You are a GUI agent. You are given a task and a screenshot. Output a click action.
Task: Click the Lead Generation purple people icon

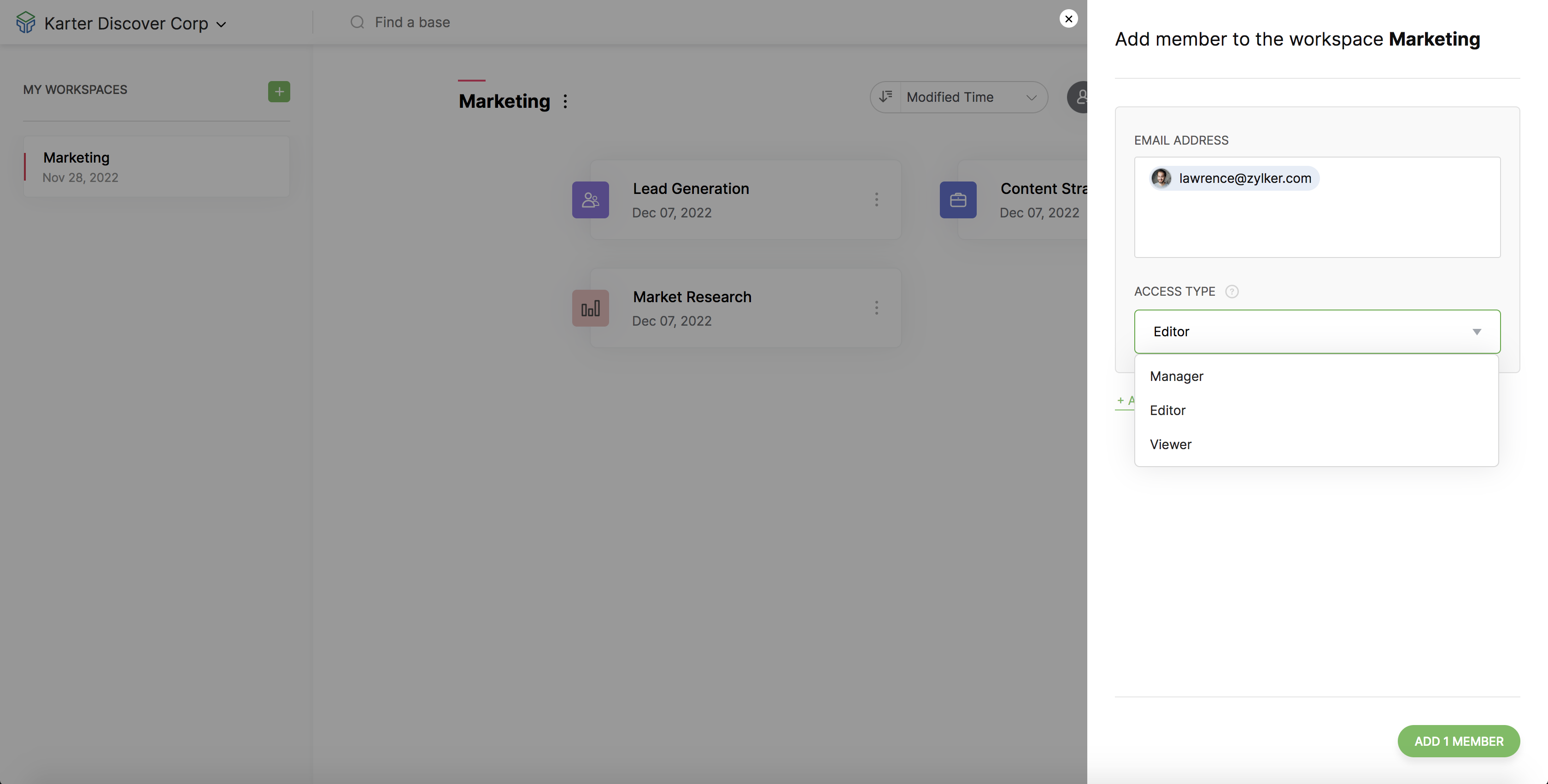click(590, 200)
